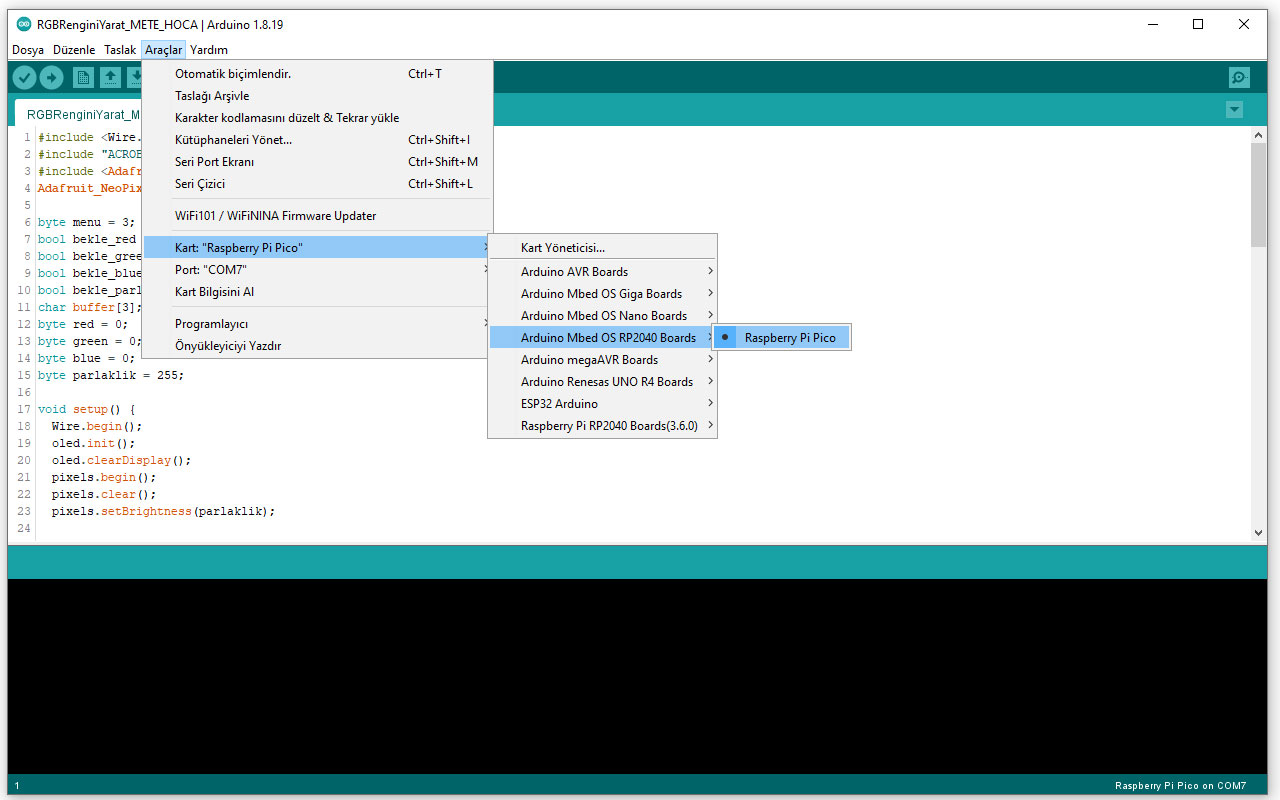Choose Kart Bilgisini Al menu entry
This screenshot has height=800, width=1280.
pyautogui.click(x=317, y=292)
